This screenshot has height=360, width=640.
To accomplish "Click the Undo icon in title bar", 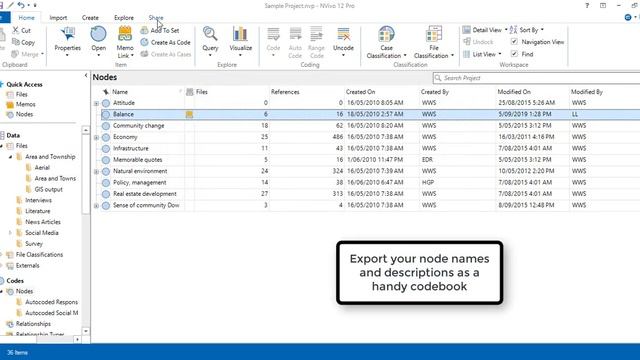I will point(21,5).
